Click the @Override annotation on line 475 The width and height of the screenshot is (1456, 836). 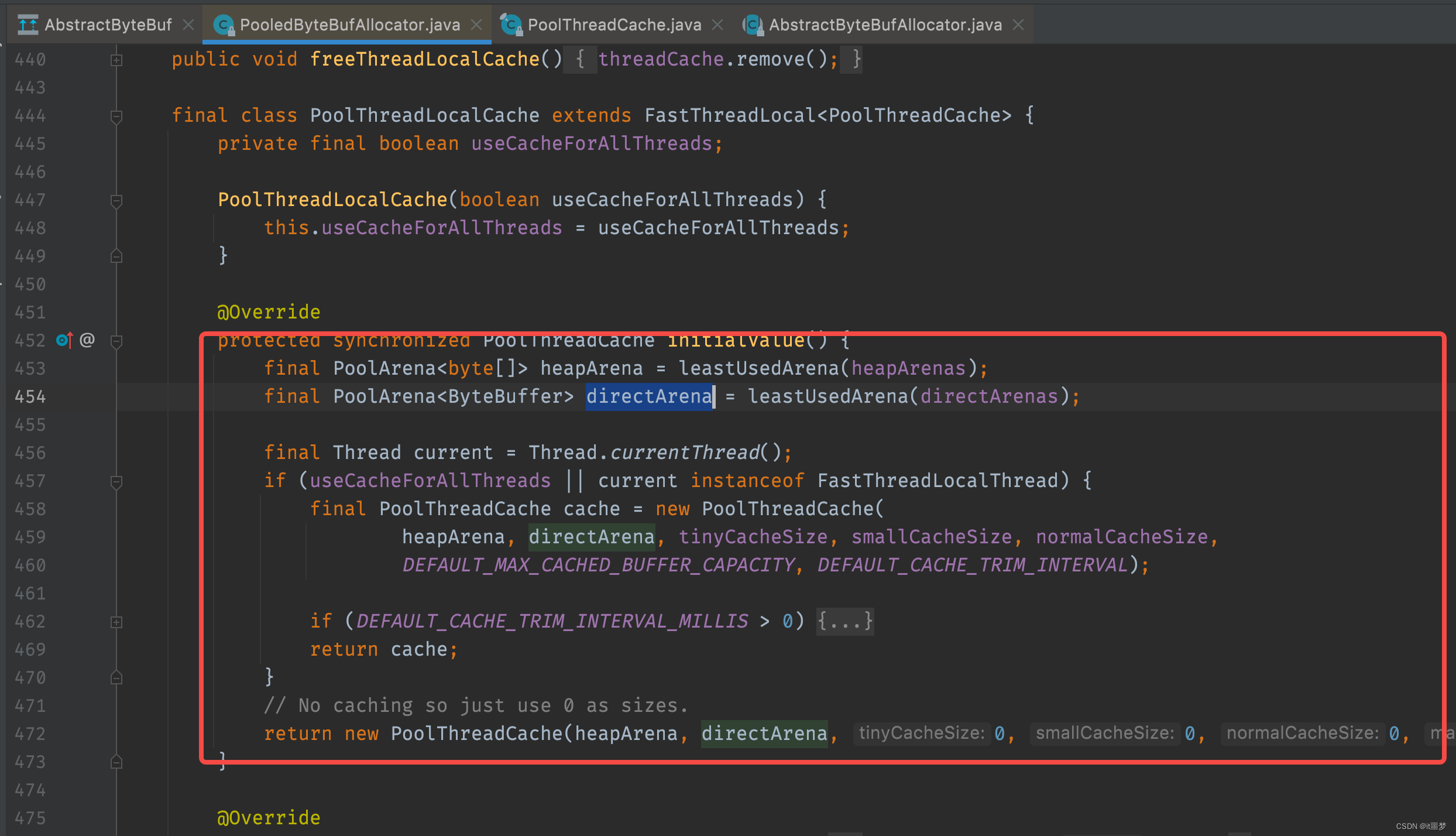click(x=269, y=818)
